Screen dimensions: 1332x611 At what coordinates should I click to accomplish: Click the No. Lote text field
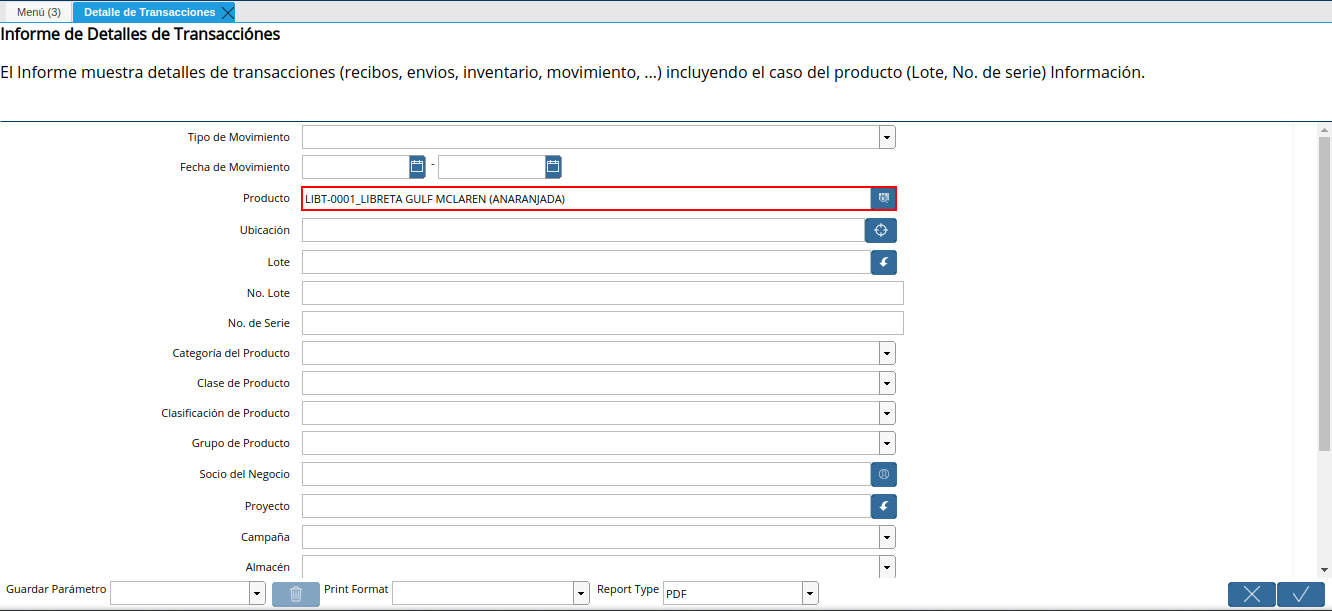point(602,293)
